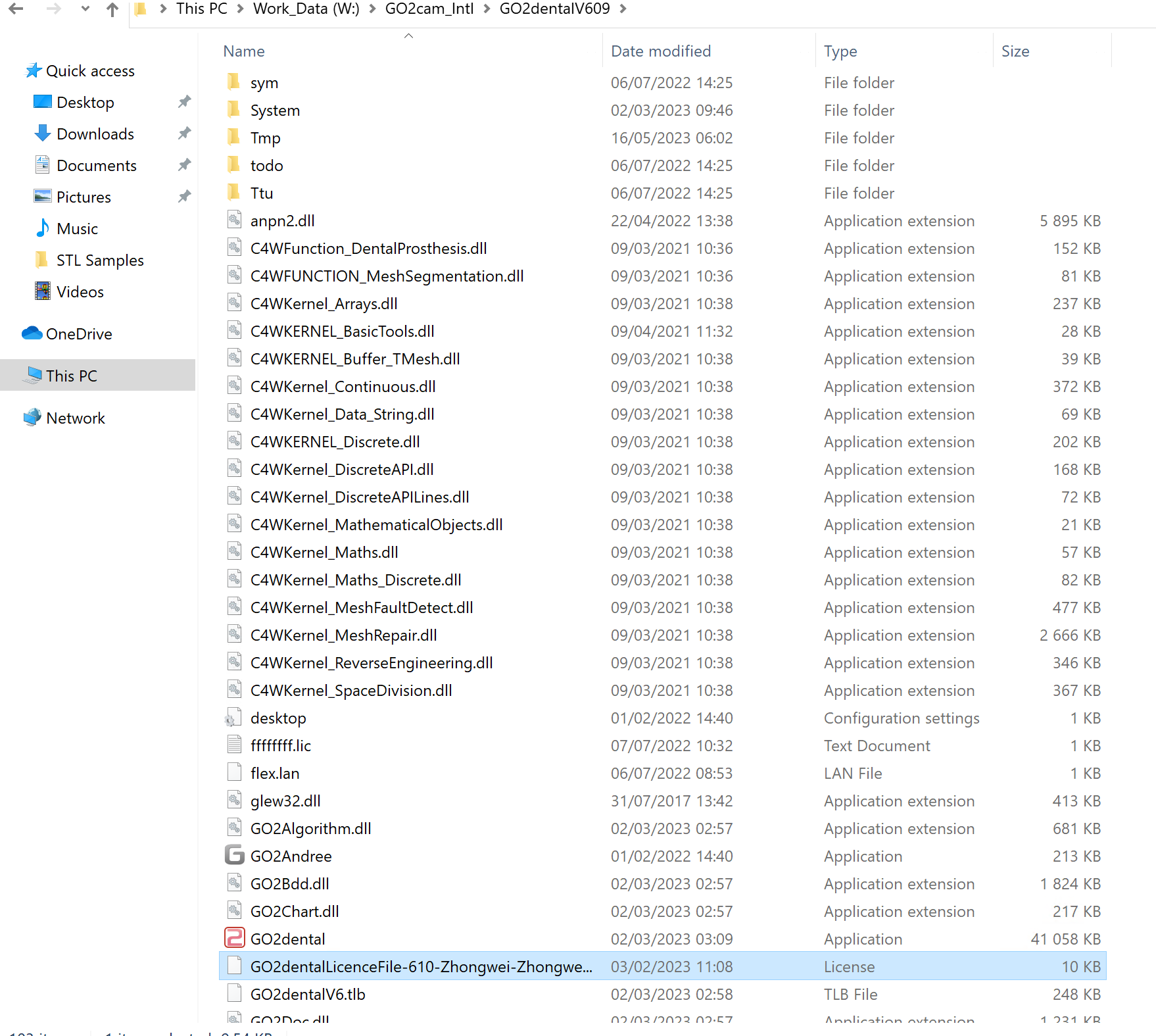This screenshot has width=1156, height=1036.
Task: Sort by the Date modified column header
Action: (x=660, y=51)
